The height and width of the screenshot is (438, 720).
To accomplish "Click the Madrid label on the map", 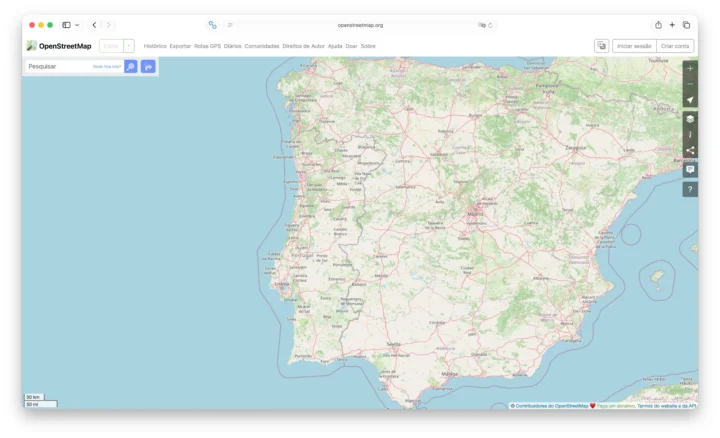I will [475, 214].
